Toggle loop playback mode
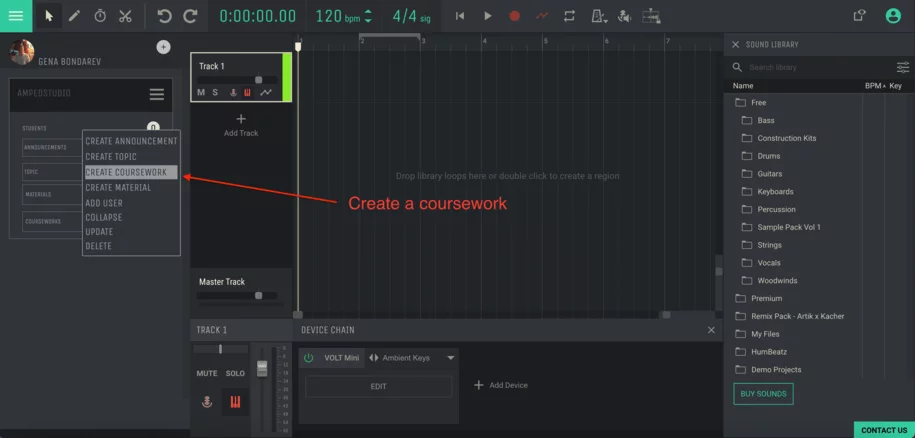 (x=570, y=16)
